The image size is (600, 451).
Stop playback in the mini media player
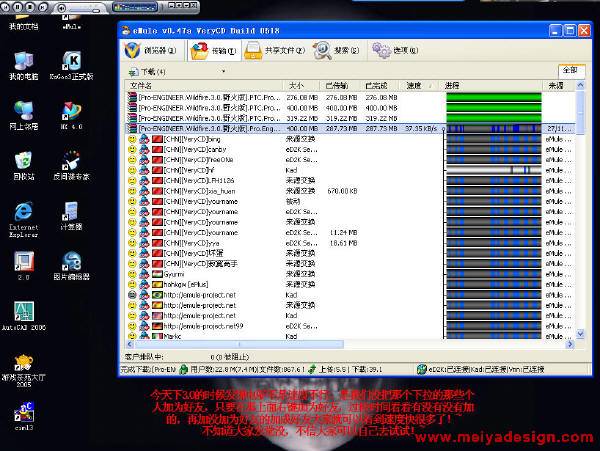(x=31, y=7)
